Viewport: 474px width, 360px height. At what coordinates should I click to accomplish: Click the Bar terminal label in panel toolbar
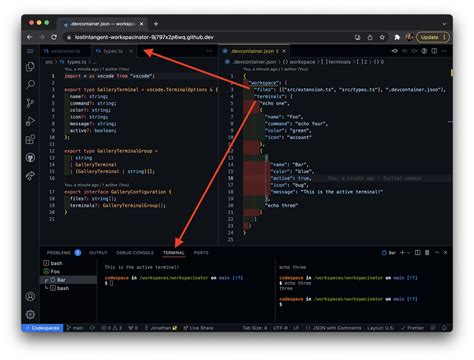coord(389,253)
